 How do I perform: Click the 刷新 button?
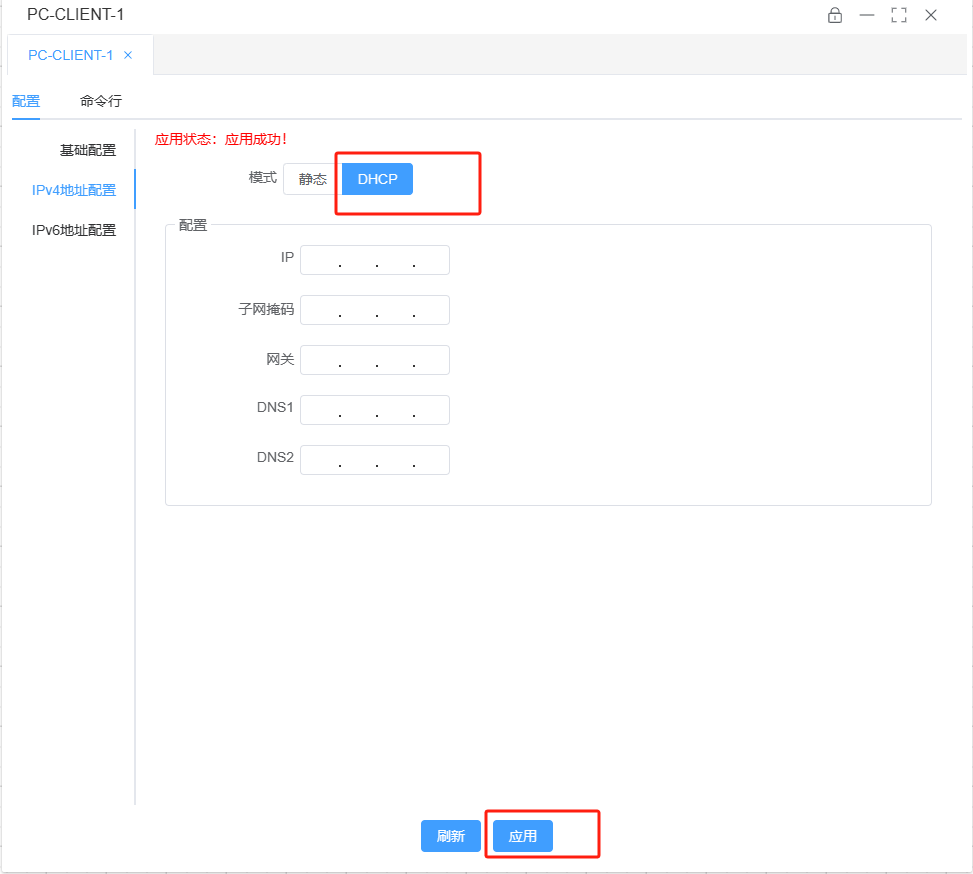(451, 836)
